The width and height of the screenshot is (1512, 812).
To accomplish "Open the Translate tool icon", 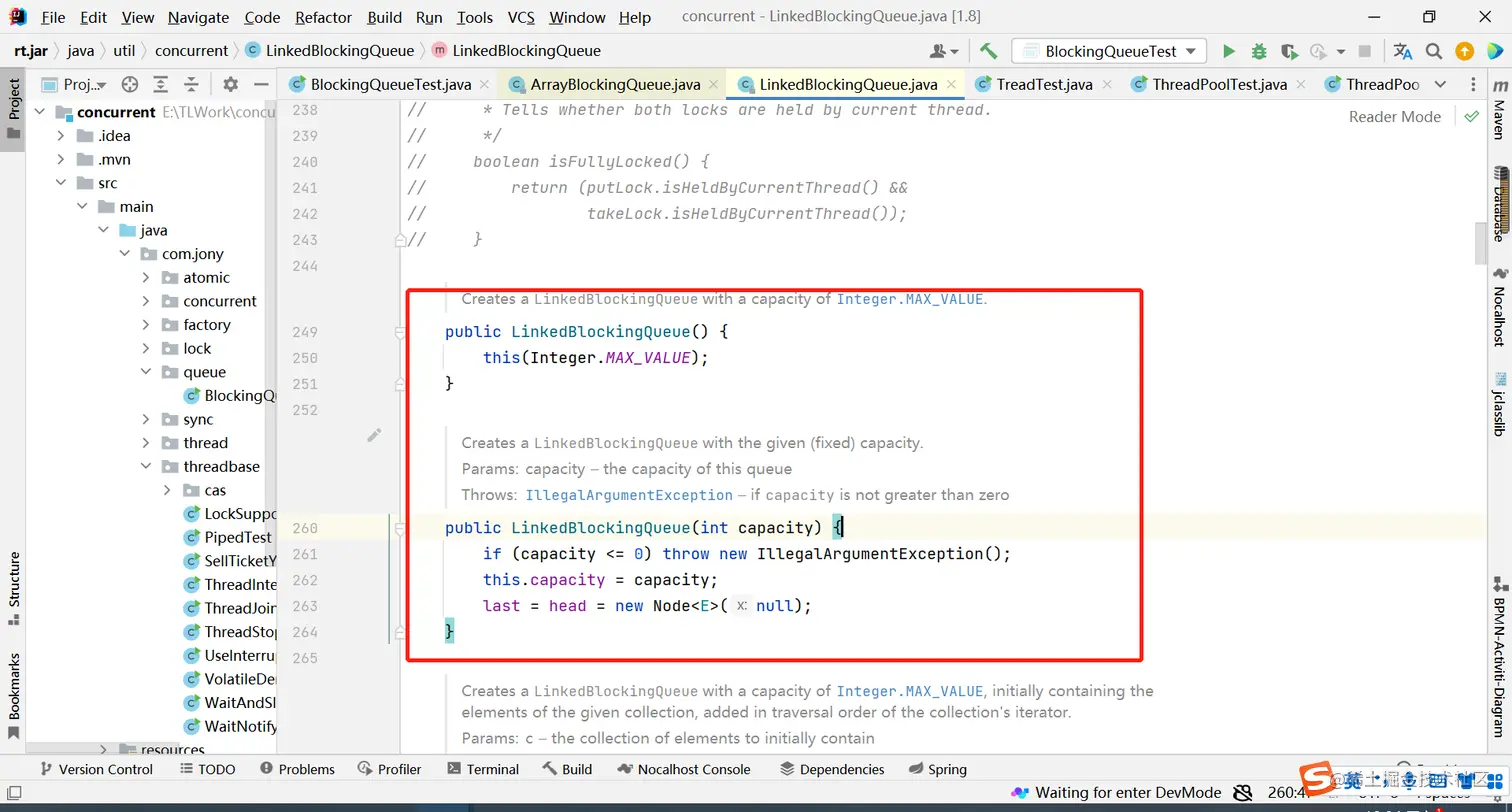I will [x=1403, y=51].
